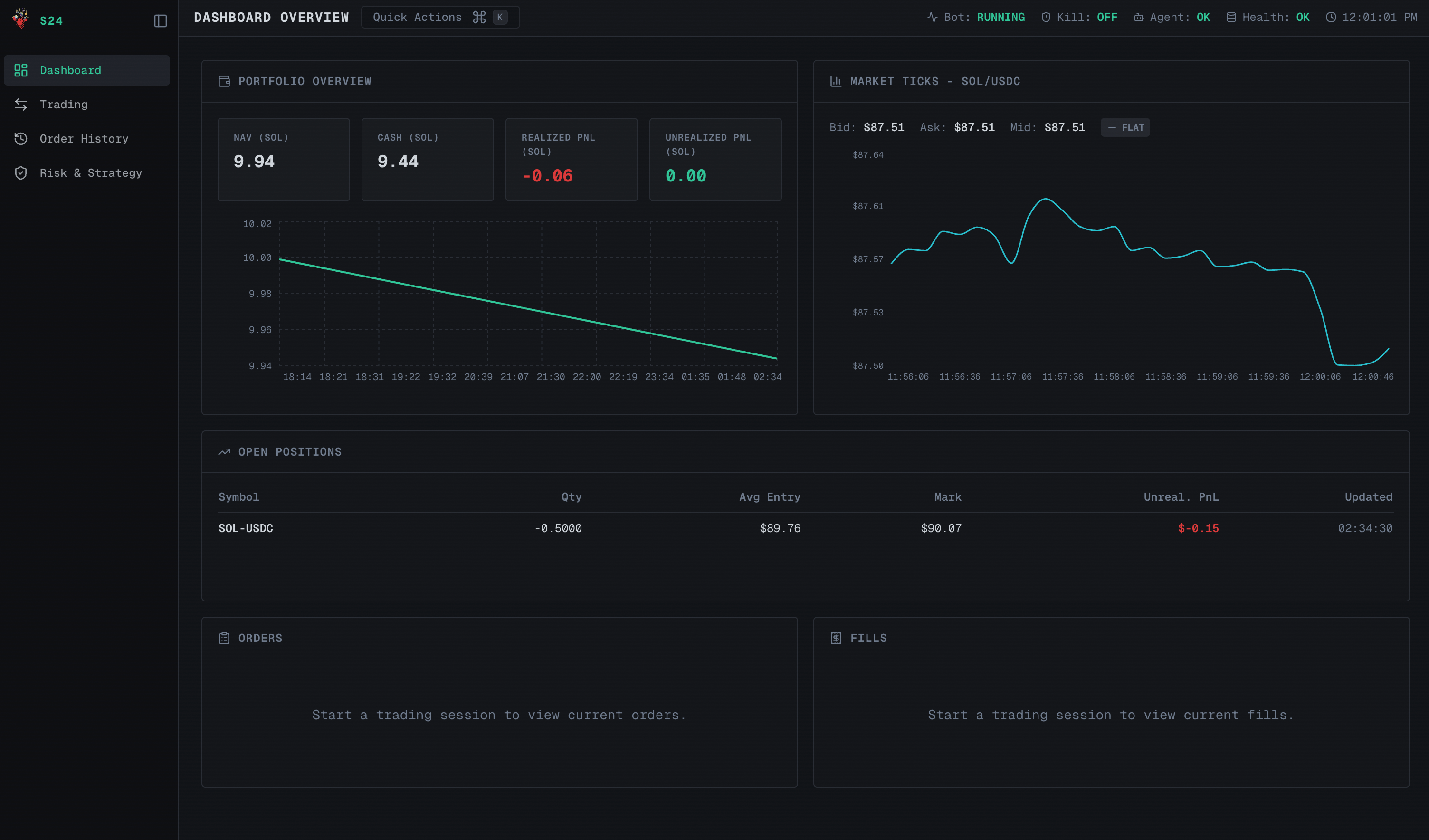
Task: Go to the Trading page
Action: [x=64, y=105]
